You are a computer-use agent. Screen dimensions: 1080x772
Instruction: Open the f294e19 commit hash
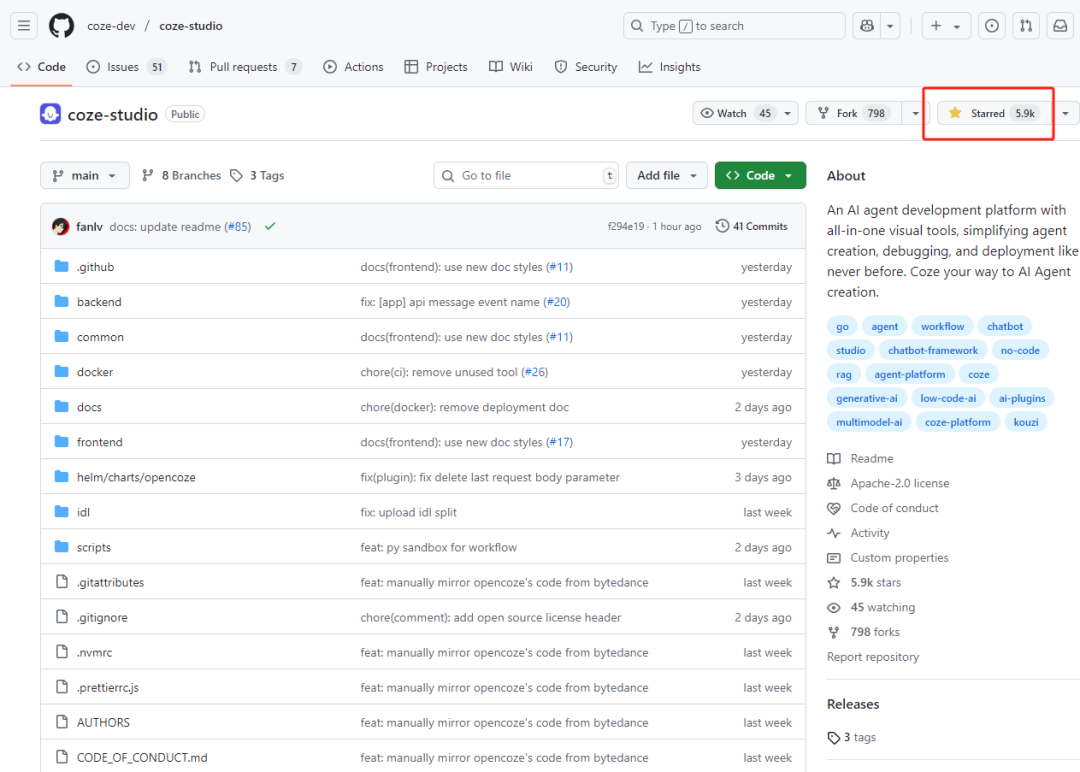625,227
